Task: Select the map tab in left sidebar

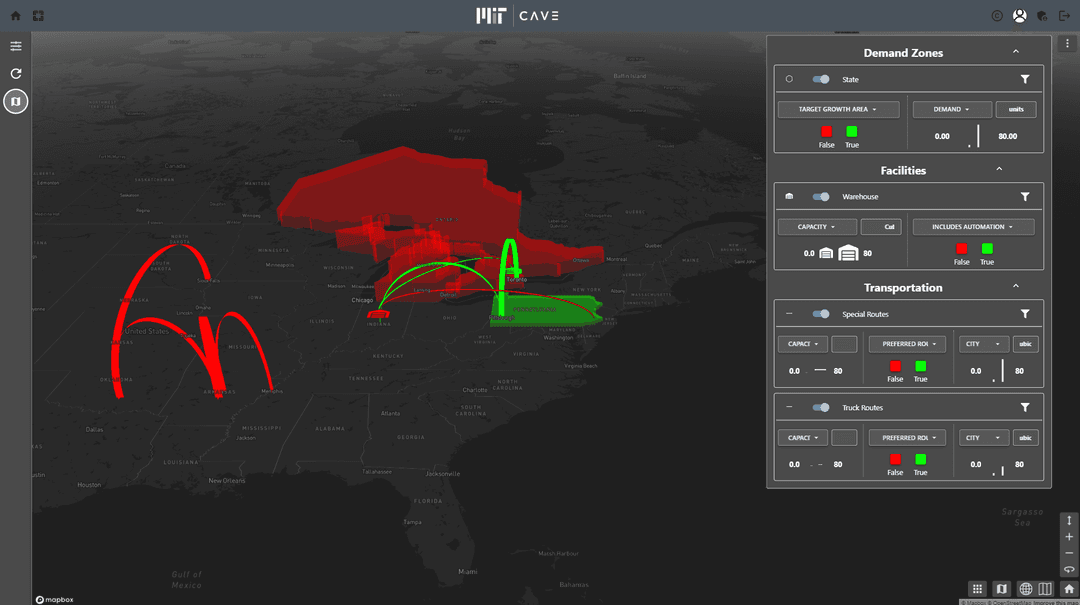Action: coord(16,101)
